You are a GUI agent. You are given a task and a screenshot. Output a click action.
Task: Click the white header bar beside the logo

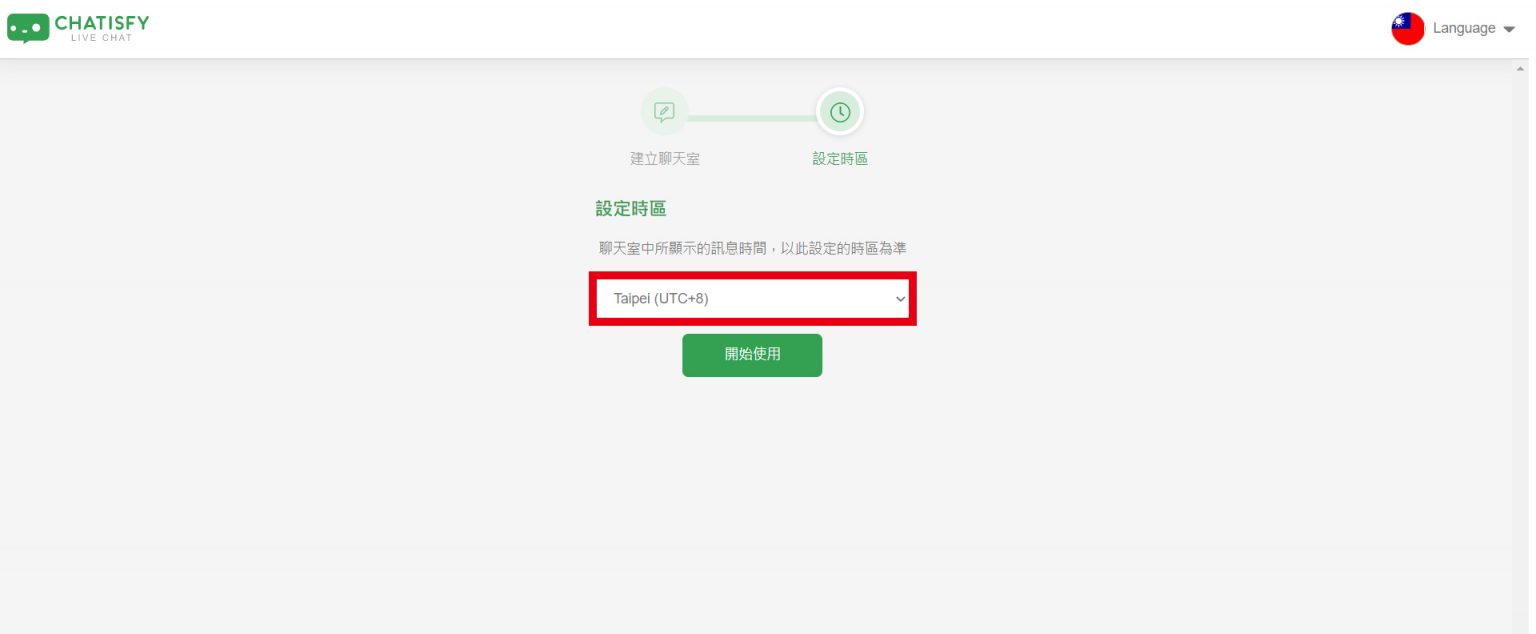[x=760, y=28]
